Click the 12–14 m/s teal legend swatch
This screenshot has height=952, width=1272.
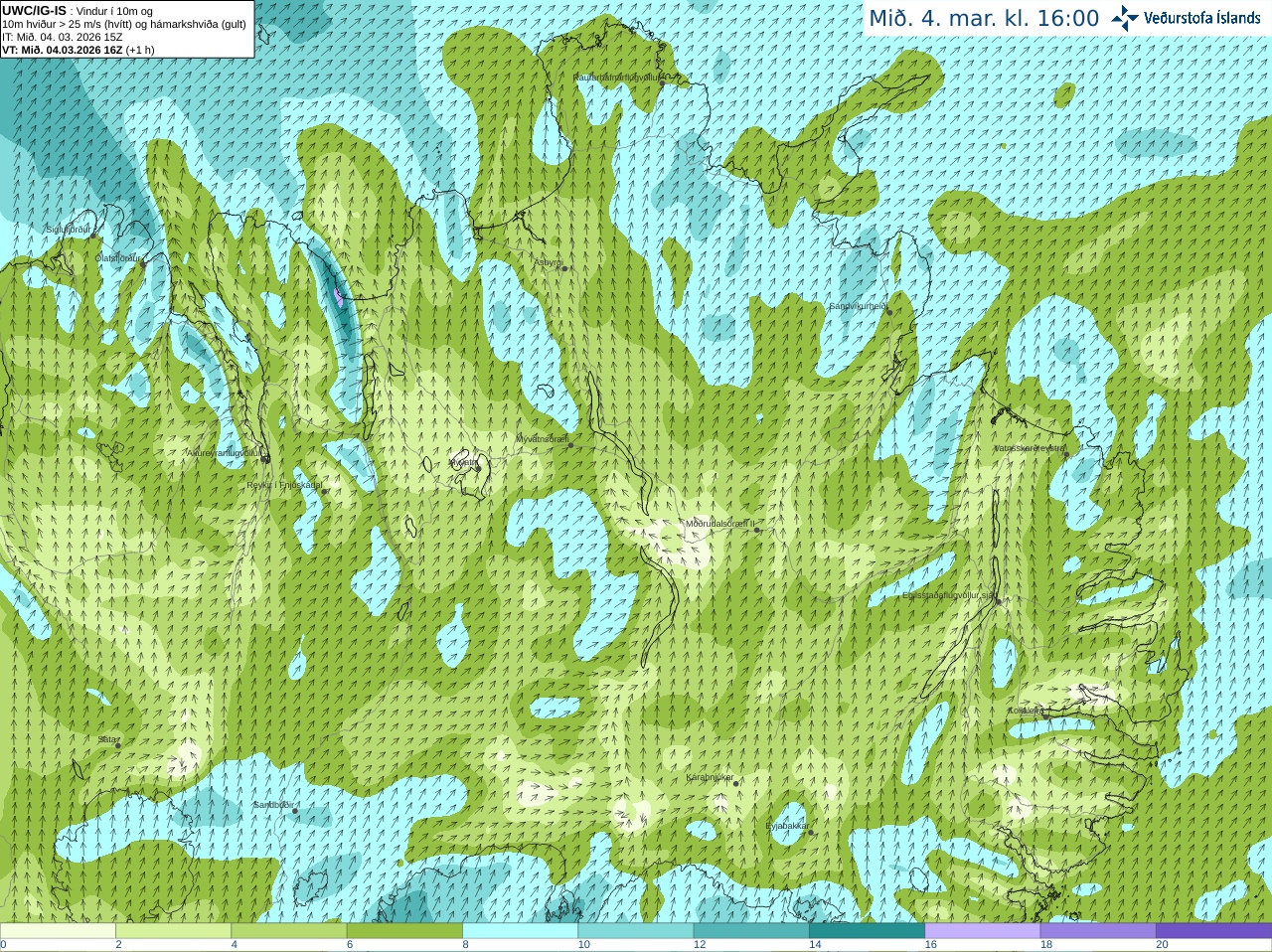pos(751,931)
